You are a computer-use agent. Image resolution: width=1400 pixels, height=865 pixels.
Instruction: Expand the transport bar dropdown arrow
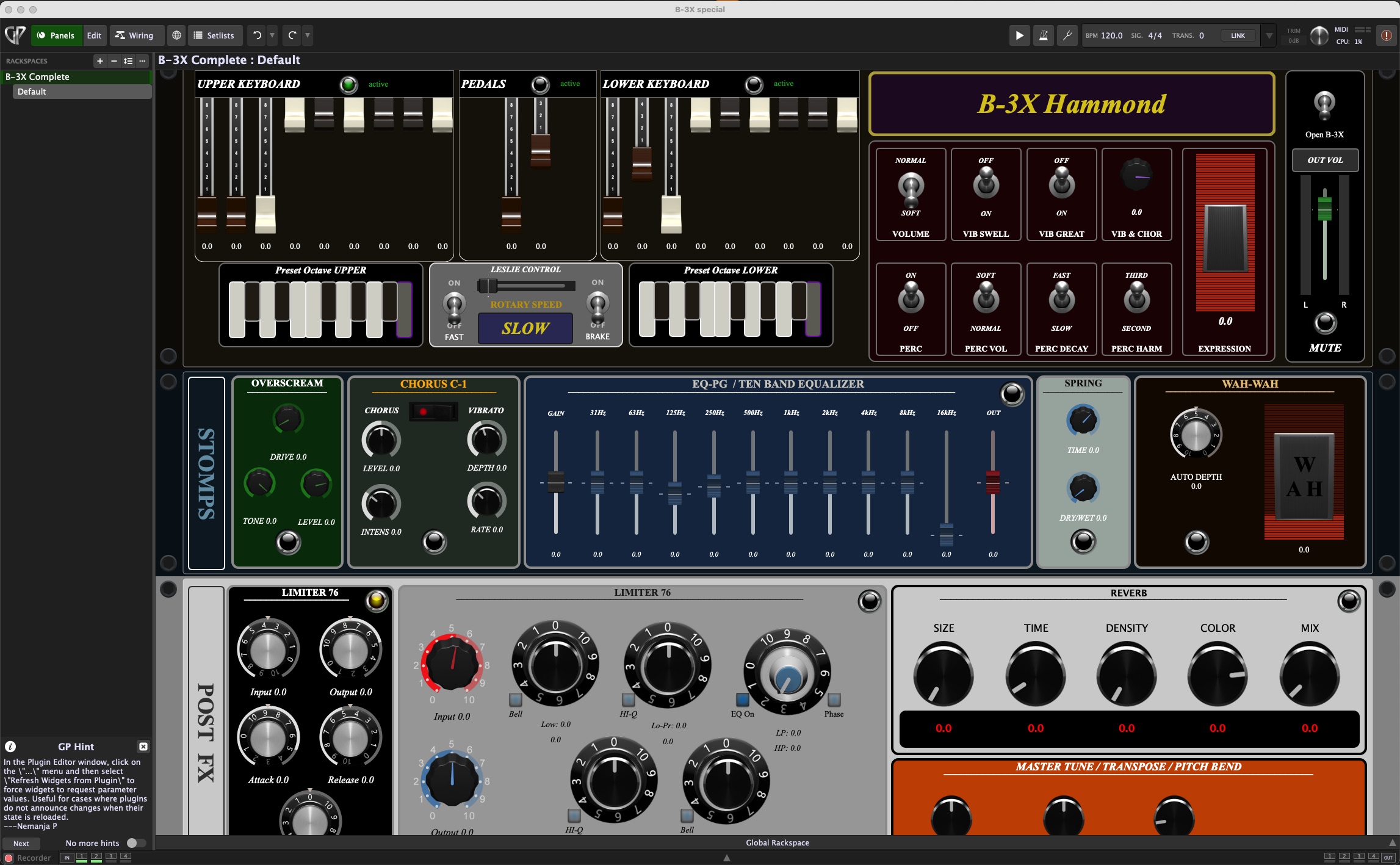coord(1269,35)
